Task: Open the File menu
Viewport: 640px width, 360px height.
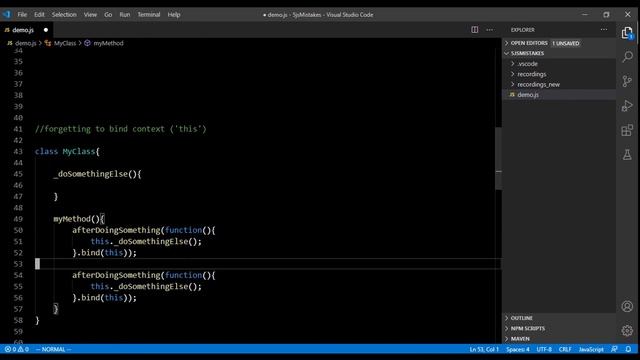Action: (22, 15)
